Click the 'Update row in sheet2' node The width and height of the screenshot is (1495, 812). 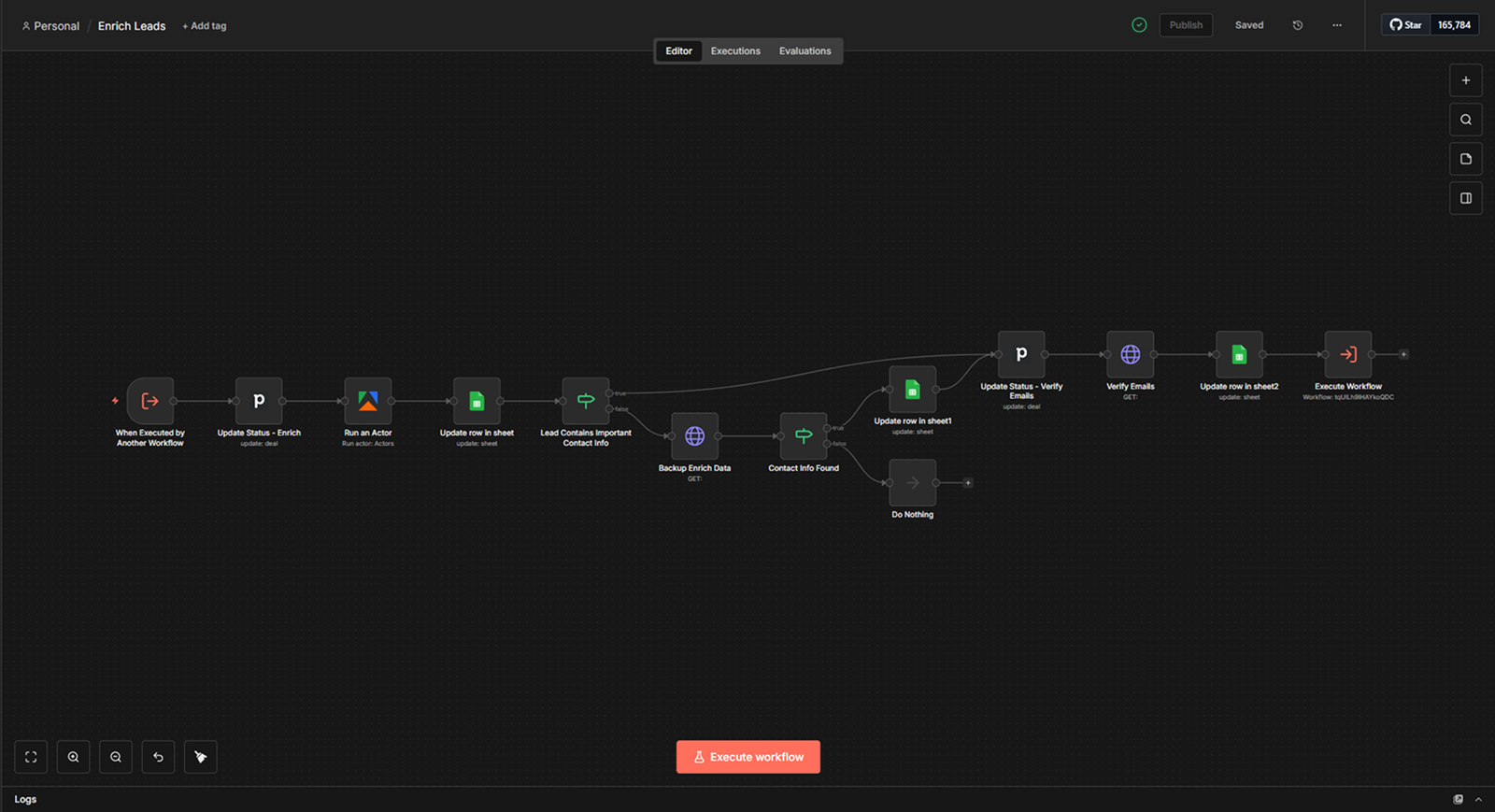pyautogui.click(x=1239, y=354)
